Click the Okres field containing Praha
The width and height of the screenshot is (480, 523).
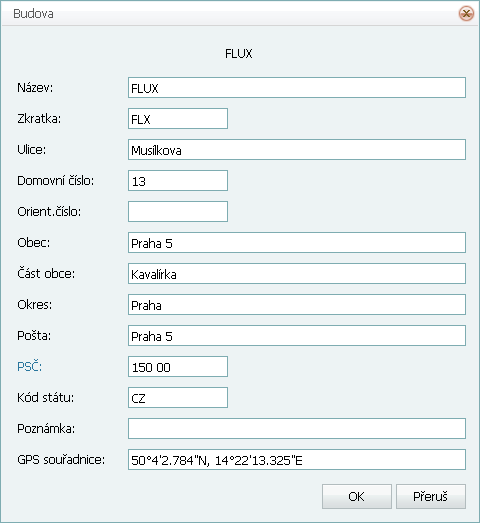click(x=297, y=305)
